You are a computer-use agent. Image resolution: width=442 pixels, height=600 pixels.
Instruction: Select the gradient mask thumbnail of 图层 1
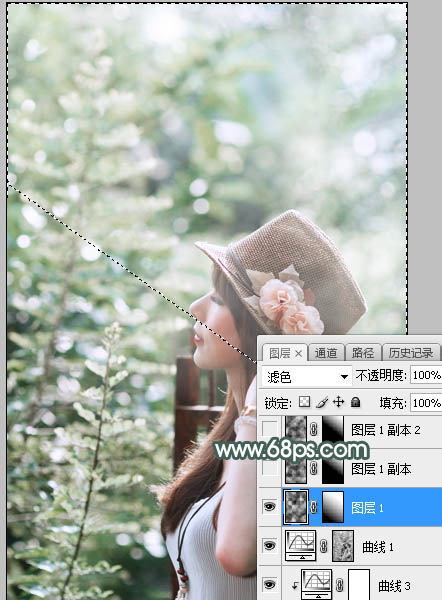(x=333, y=507)
